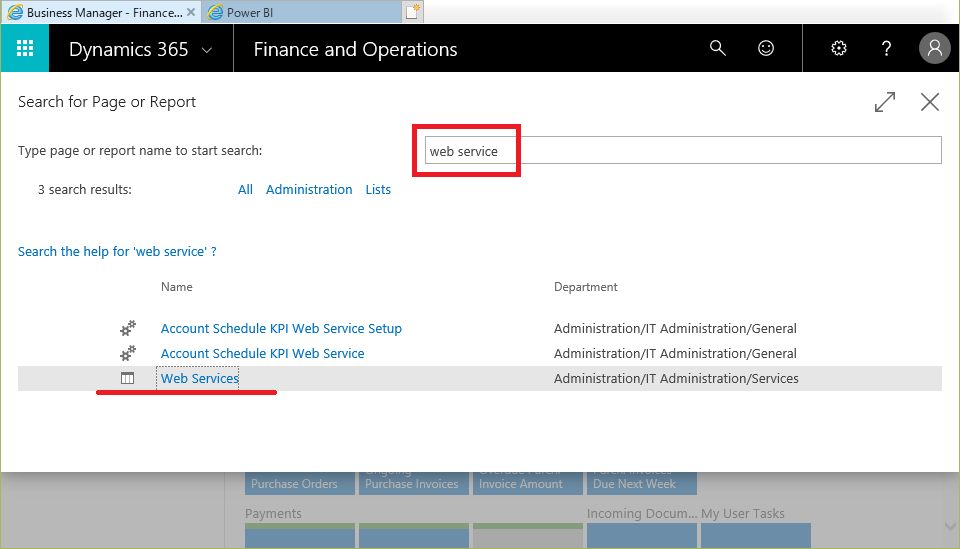This screenshot has width=960, height=549.
Task: Click the Incoming Documents heading in background
Action: [x=642, y=514]
